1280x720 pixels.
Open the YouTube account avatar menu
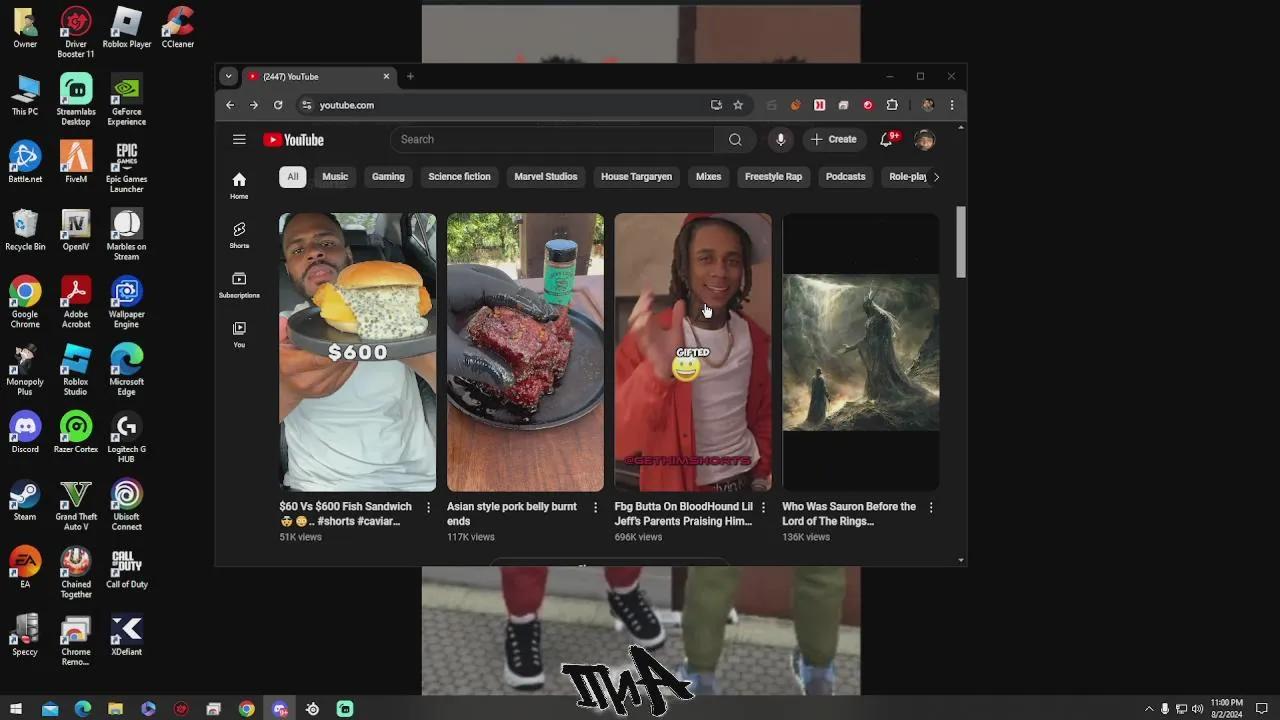click(925, 140)
